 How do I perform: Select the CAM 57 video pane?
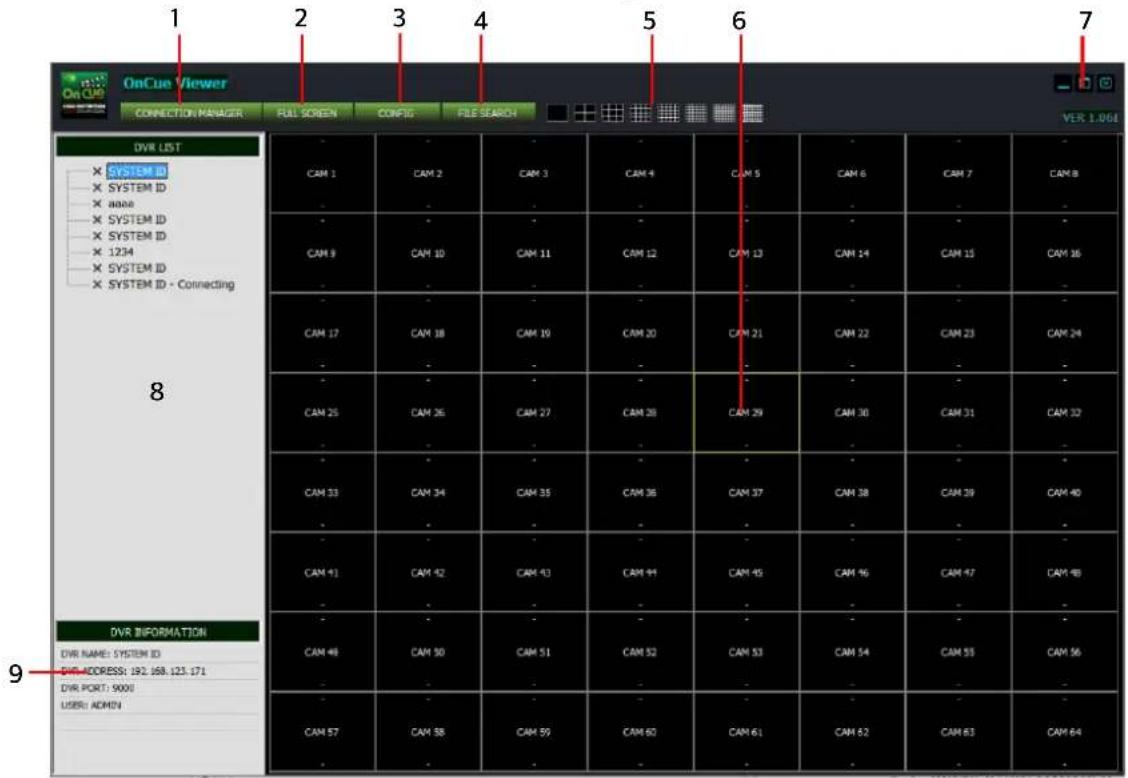pyautogui.click(x=322, y=732)
